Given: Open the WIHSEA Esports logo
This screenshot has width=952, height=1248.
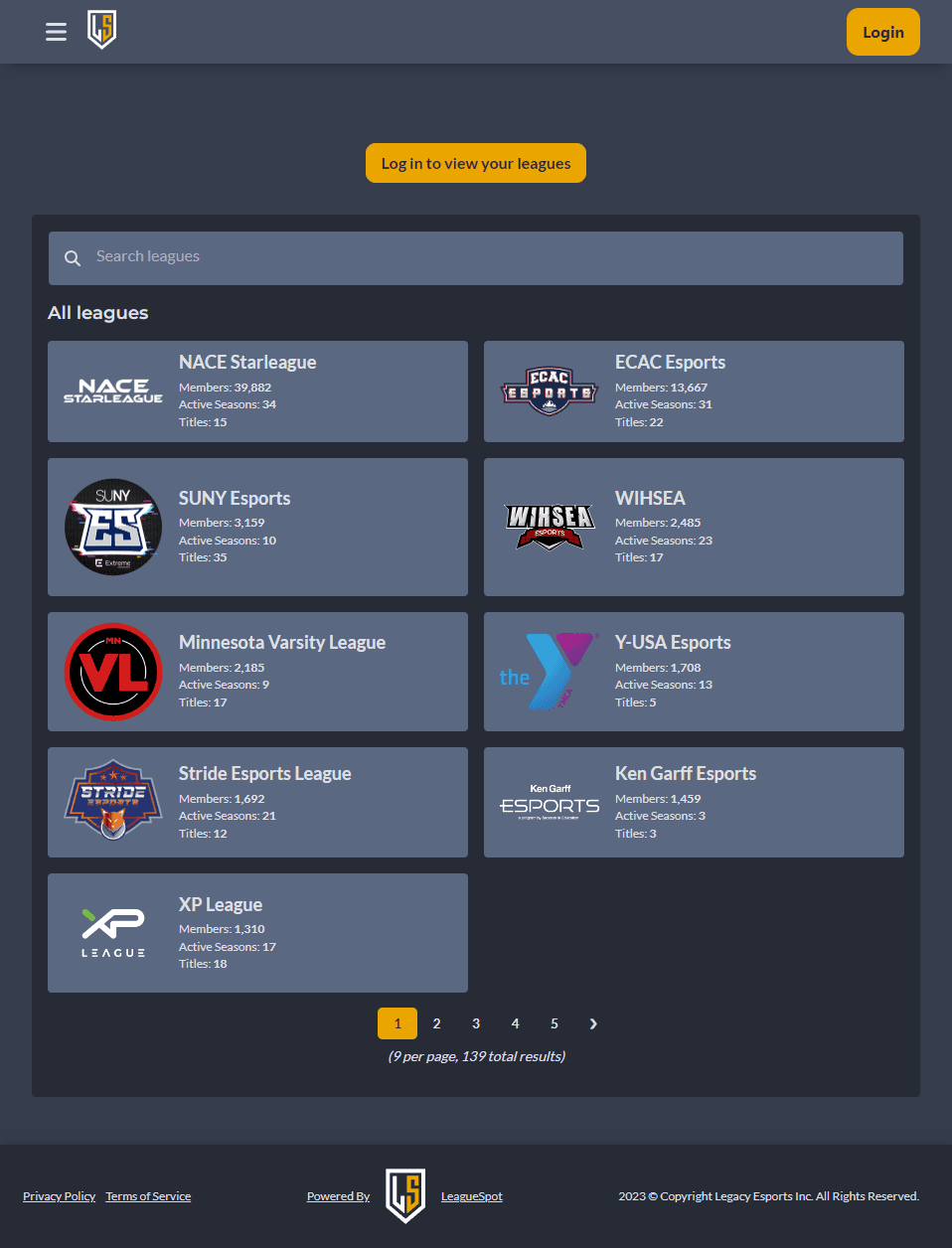Looking at the screenshot, I should (550, 527).
